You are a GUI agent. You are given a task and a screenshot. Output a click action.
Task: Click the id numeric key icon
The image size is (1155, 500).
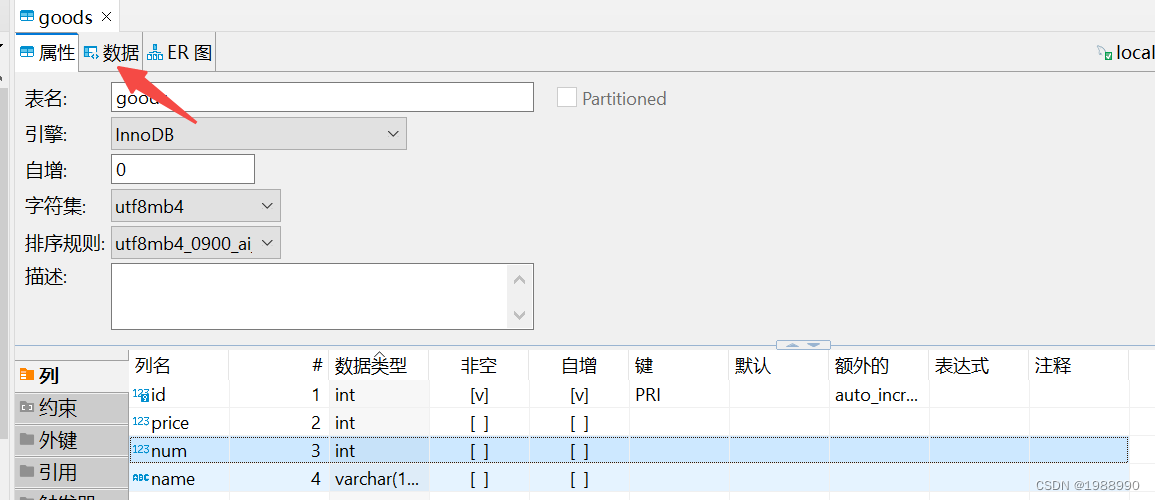click(x=141, y=395)
